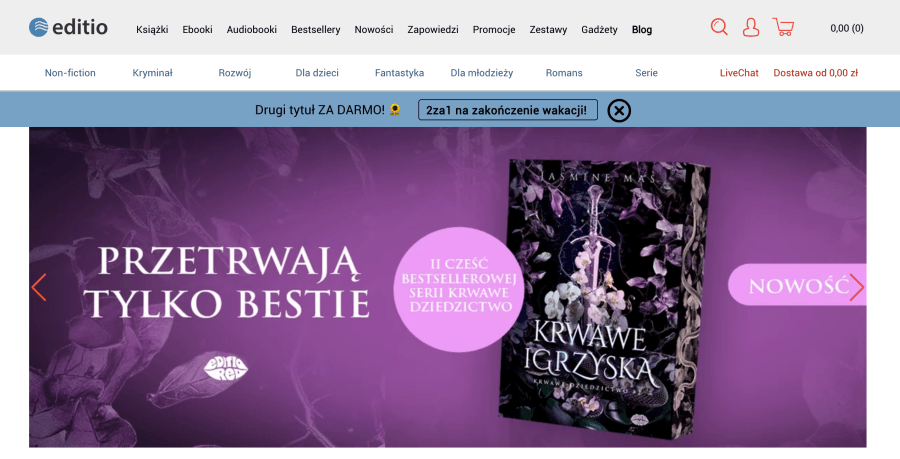Go to Zapowiedzi
The height and width of the screenshot is (459, 900).
coord(433,29)
